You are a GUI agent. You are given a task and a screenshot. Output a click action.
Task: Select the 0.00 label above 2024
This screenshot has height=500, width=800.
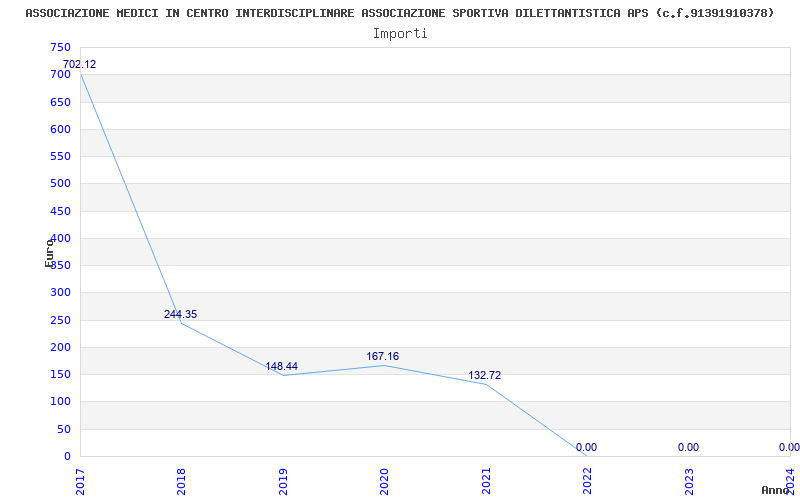(x=789, y=447)
